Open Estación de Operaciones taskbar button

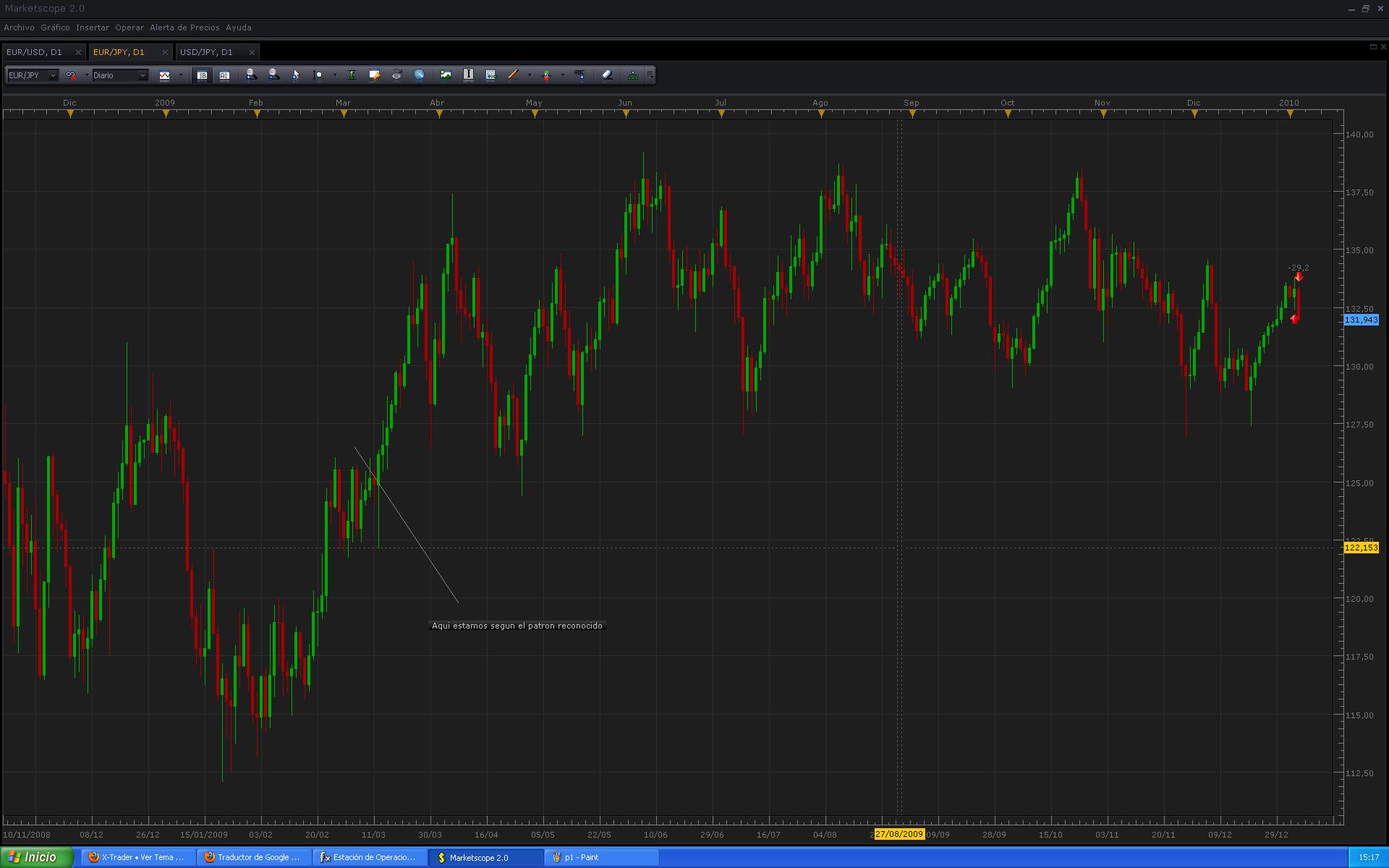369,857
